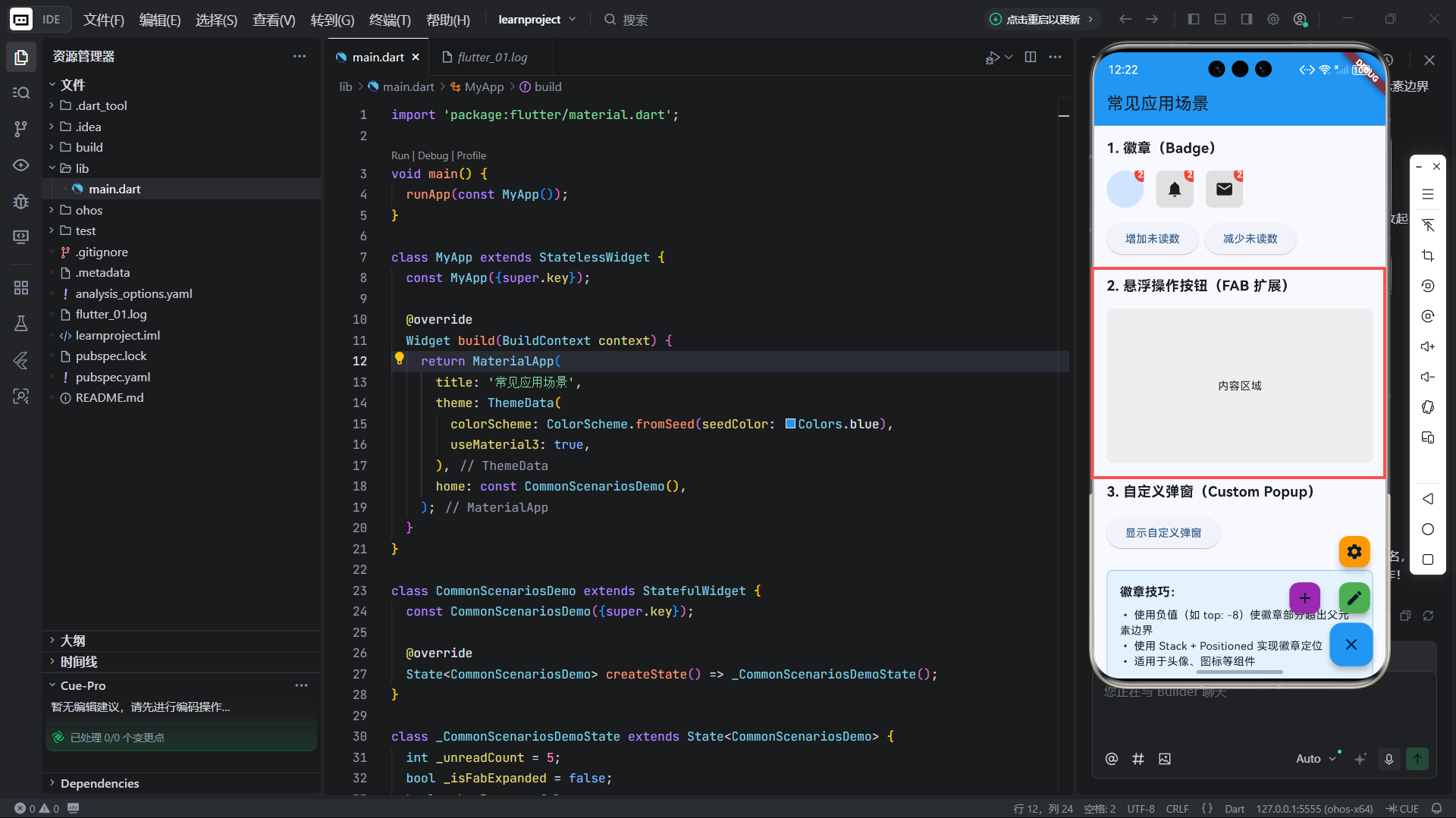Open the Run and Debug bug icon

coord(21,201)
